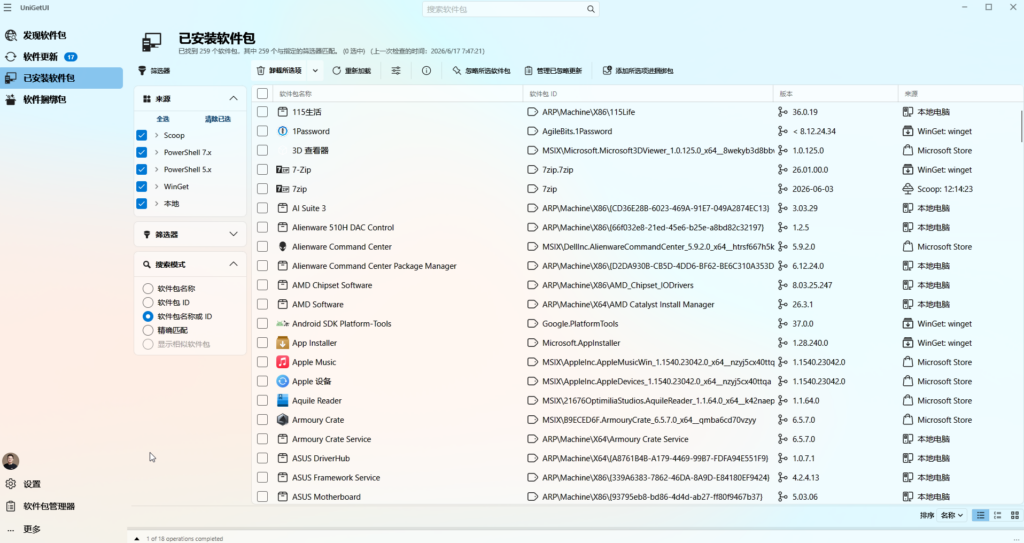Screen dimensions: 1024x543
Task: Click the 7-Zip package icon
Action: tap(282, 169)
